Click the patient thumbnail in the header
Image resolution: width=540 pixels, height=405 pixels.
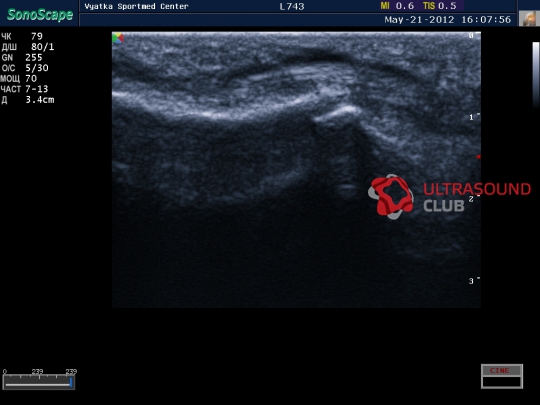(528, 18)
